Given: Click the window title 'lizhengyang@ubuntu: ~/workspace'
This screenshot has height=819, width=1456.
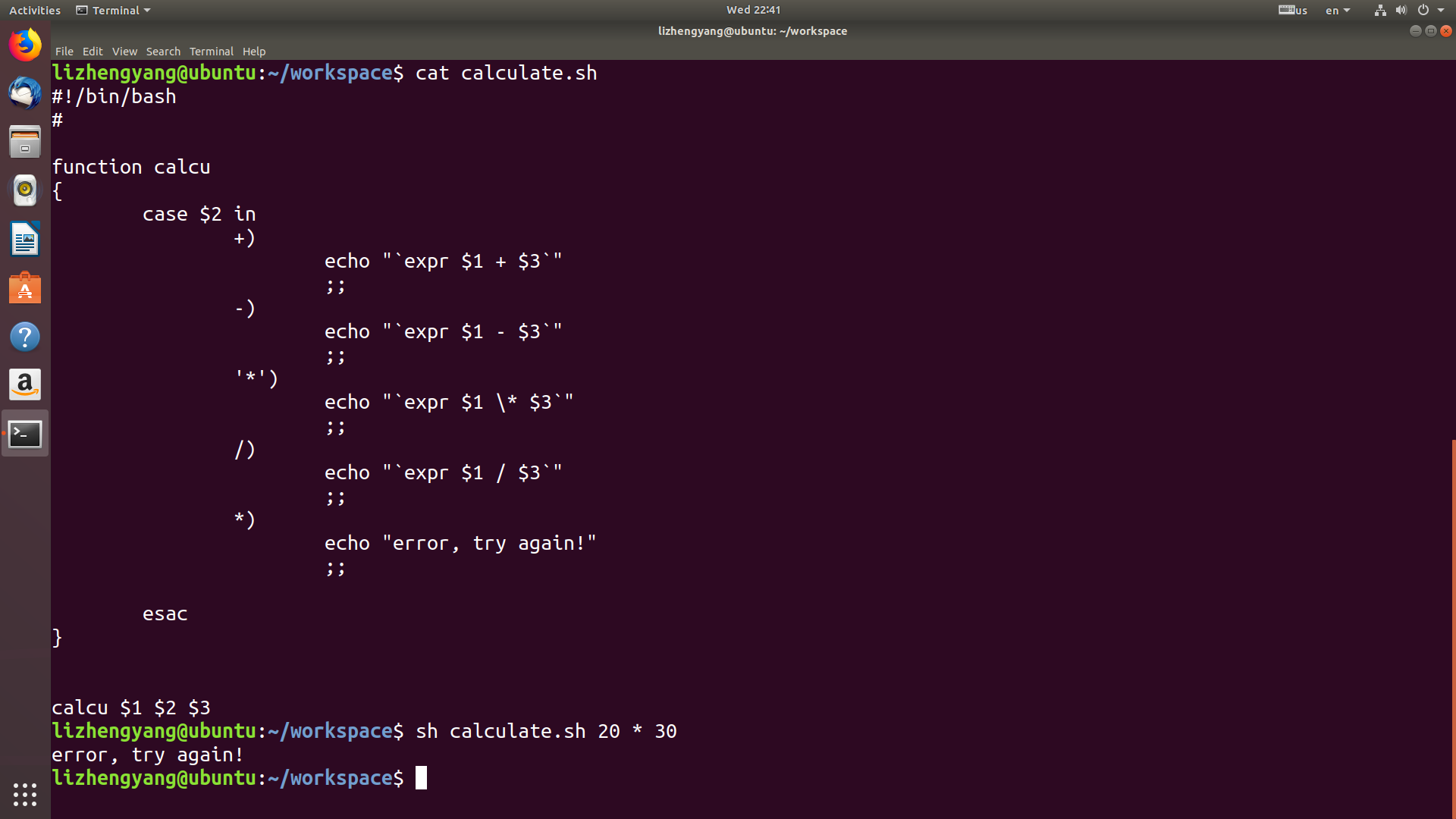Looking at the screenshot, I should (x=752, y=31).
